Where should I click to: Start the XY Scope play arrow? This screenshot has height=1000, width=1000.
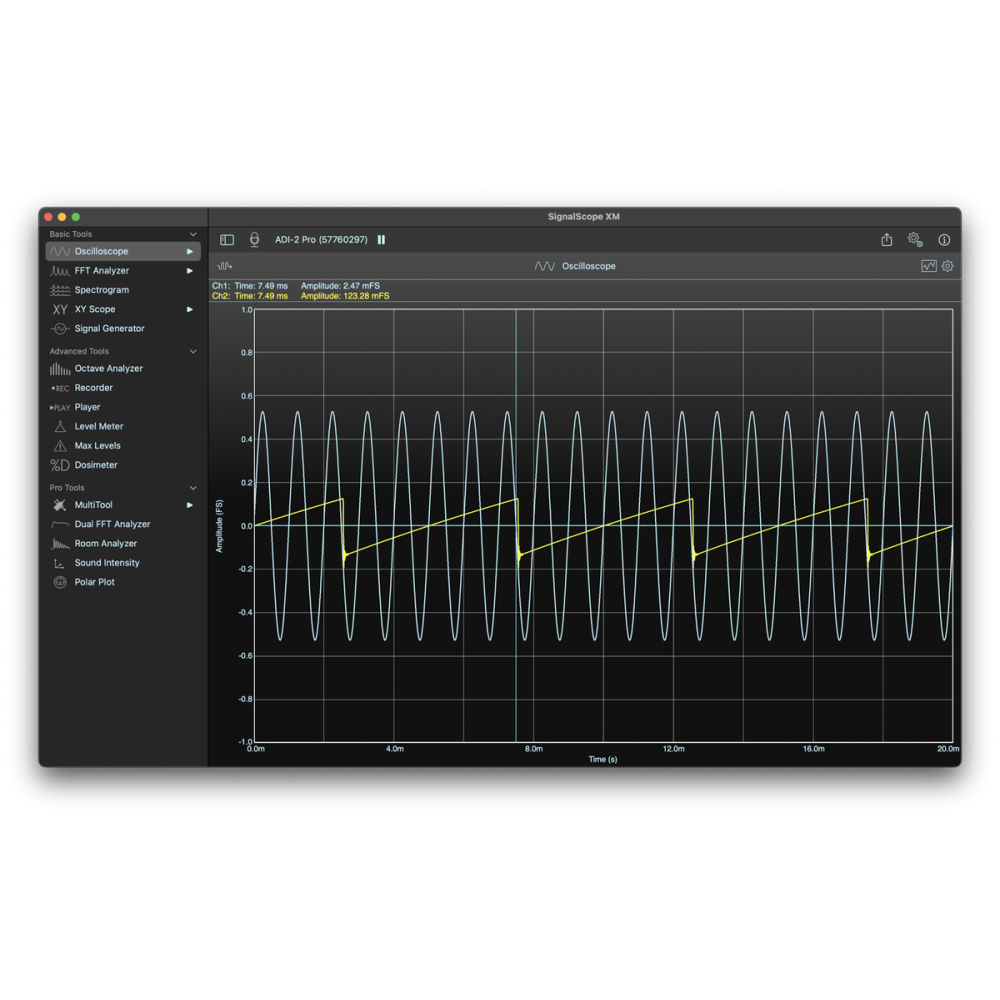(189, 310)
